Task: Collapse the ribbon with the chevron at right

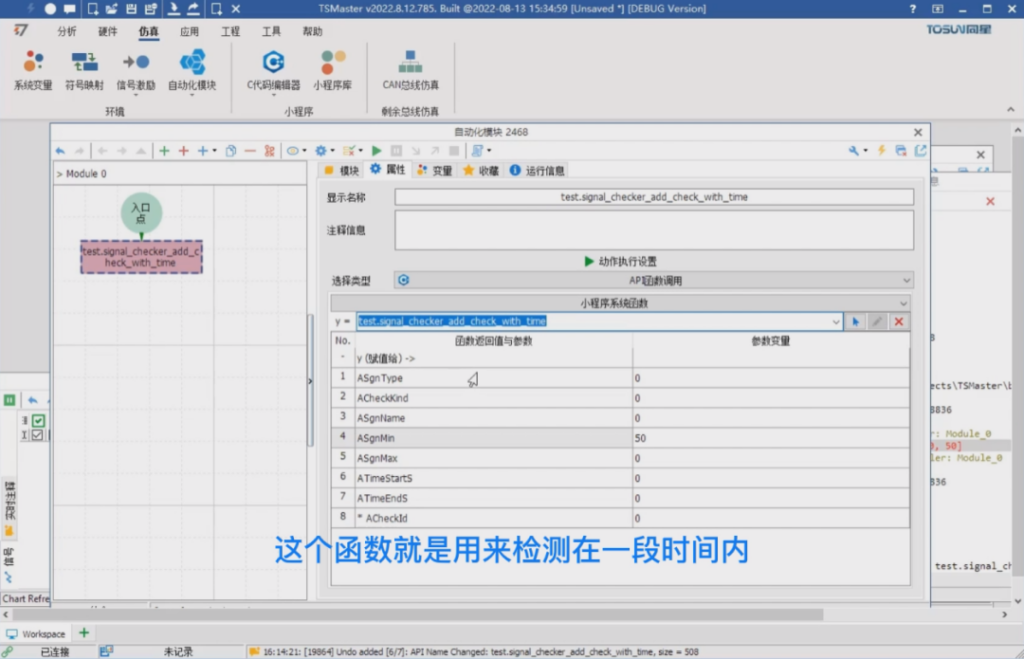Action: click(1010, 110)
